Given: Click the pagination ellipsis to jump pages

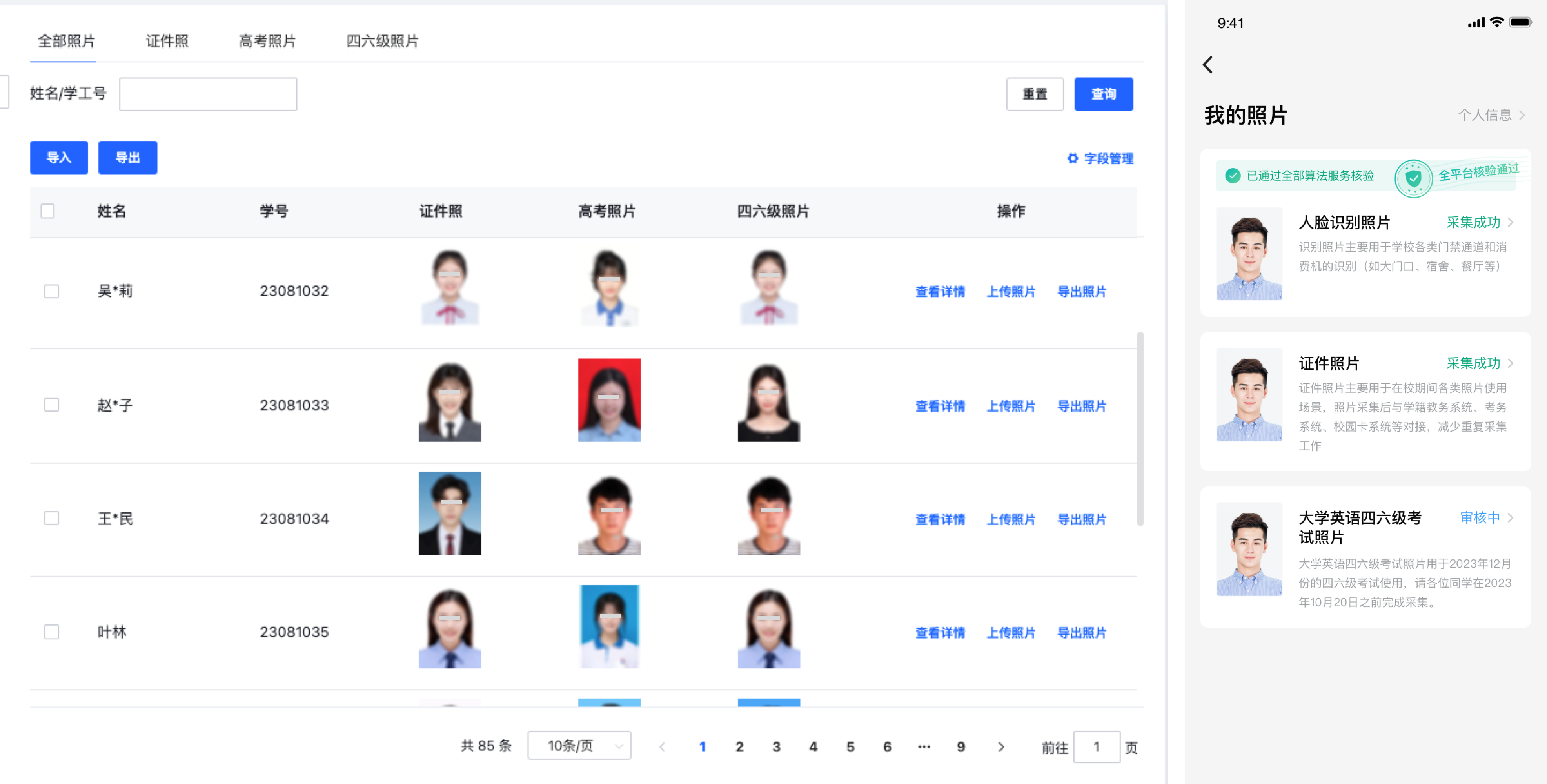Looking at the screenshot, I should point(924,747).
